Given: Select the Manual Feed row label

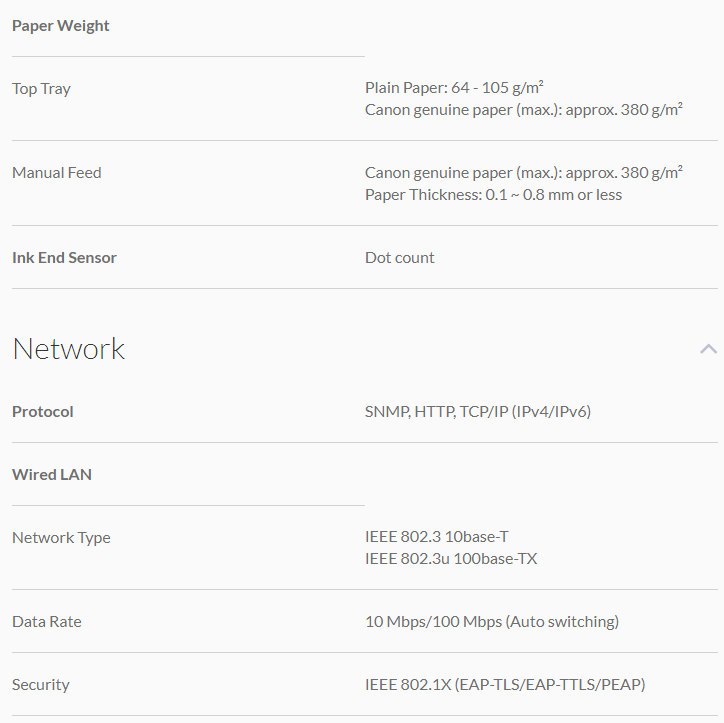Looking at the screenshot, I should pos(57,173).
